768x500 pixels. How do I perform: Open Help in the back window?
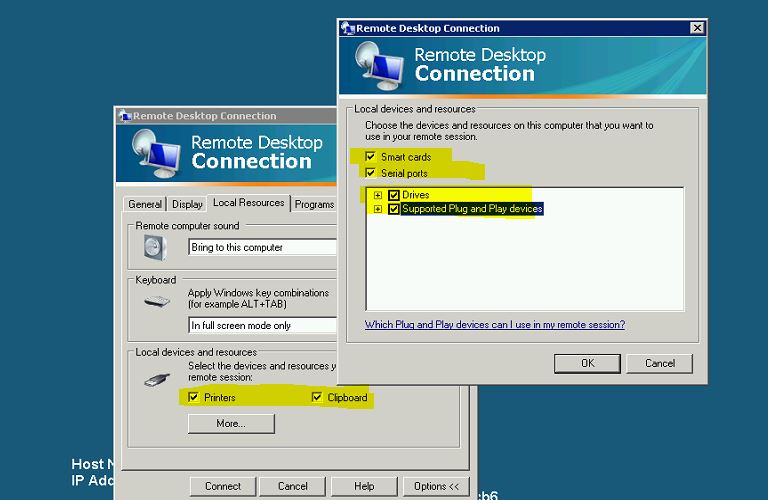pos(364,486)
